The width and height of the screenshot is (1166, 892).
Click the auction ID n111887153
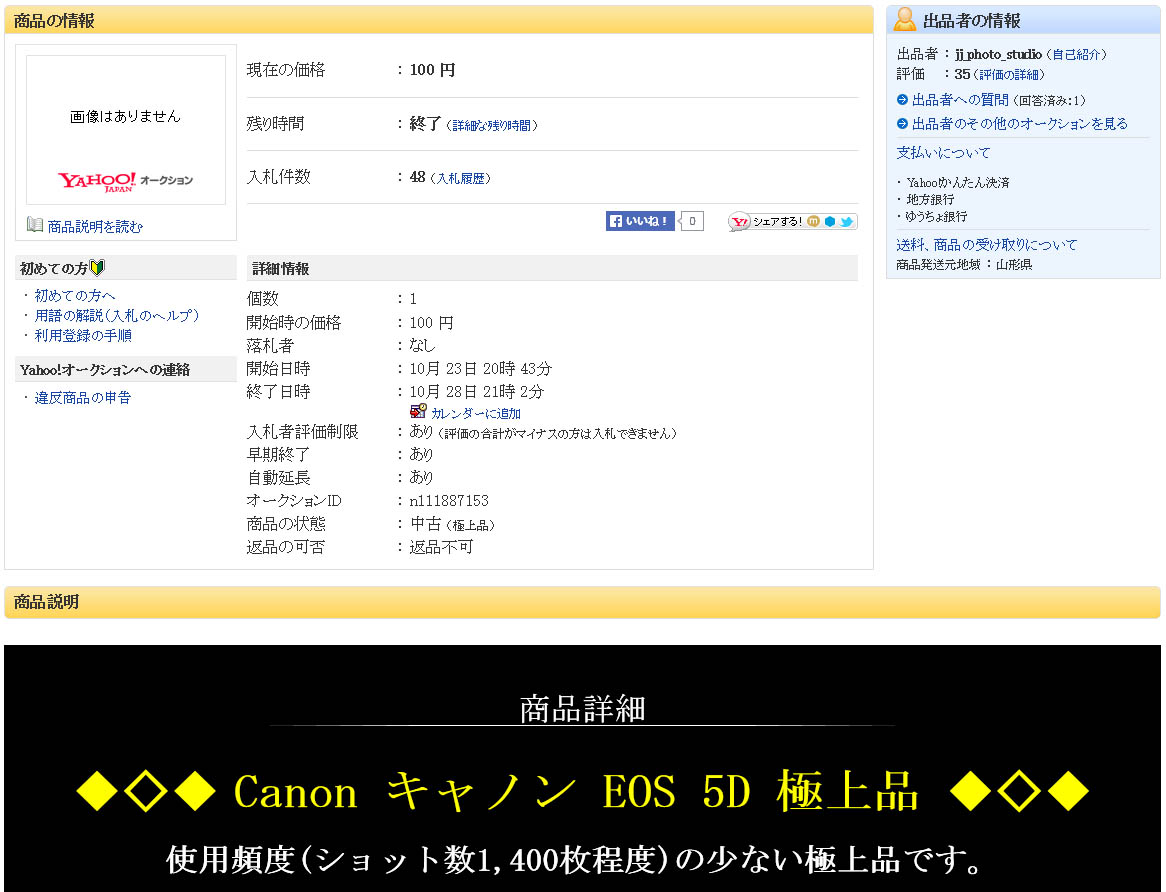tap(449, 501)
